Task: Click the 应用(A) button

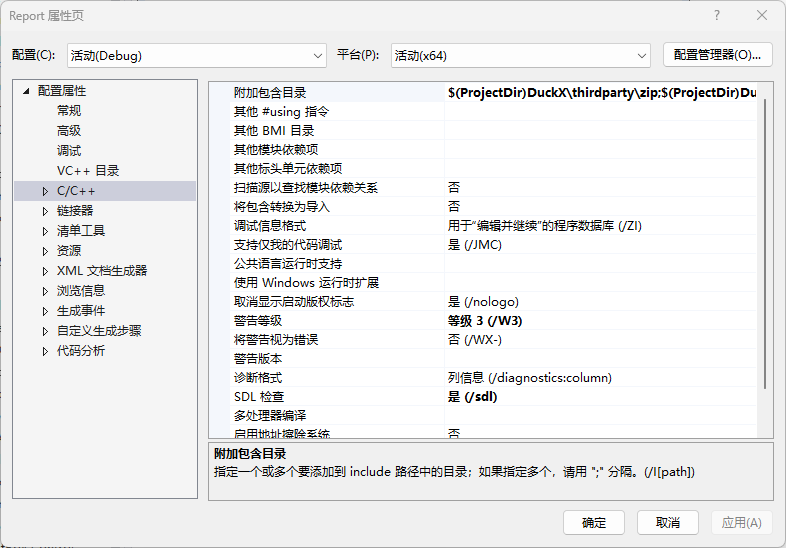Action: point(741,523)
